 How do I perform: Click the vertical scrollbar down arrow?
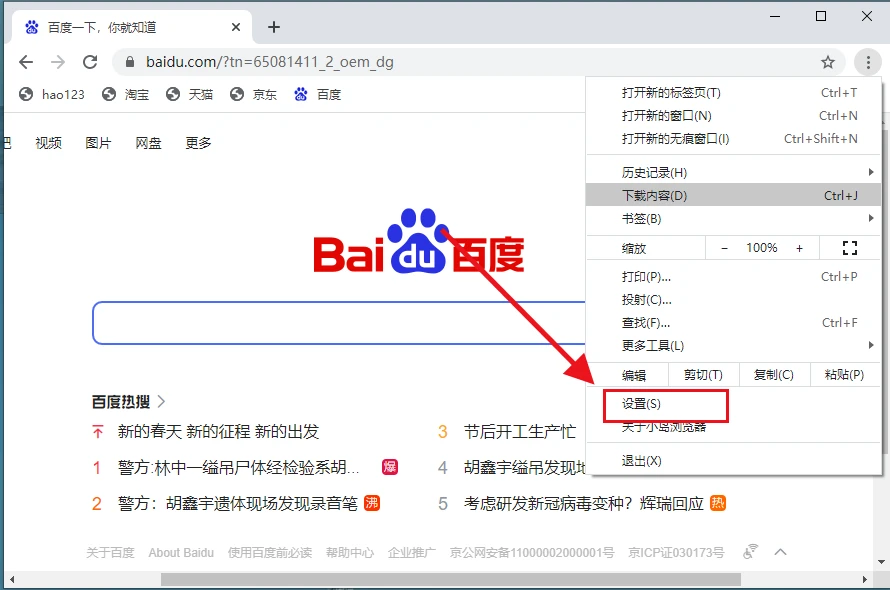pos(881,562)
